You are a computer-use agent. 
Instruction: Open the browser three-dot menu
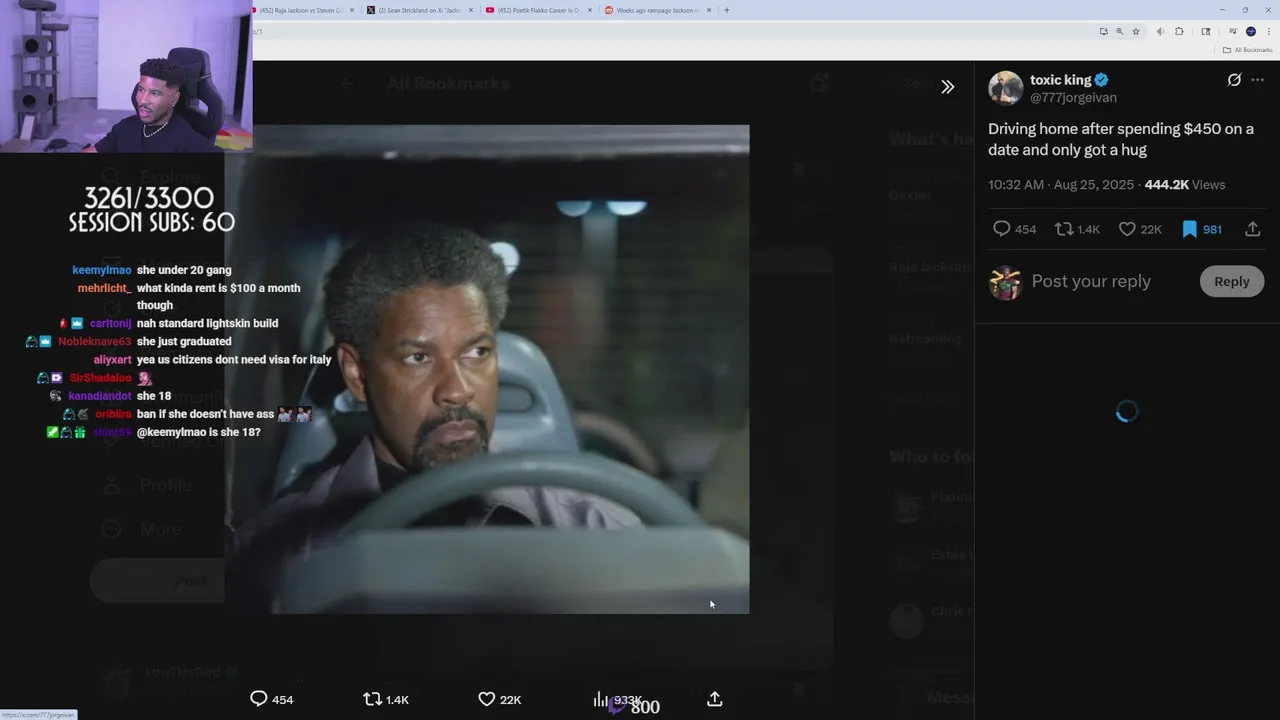pyautogui.click(x=1268, y=31)
